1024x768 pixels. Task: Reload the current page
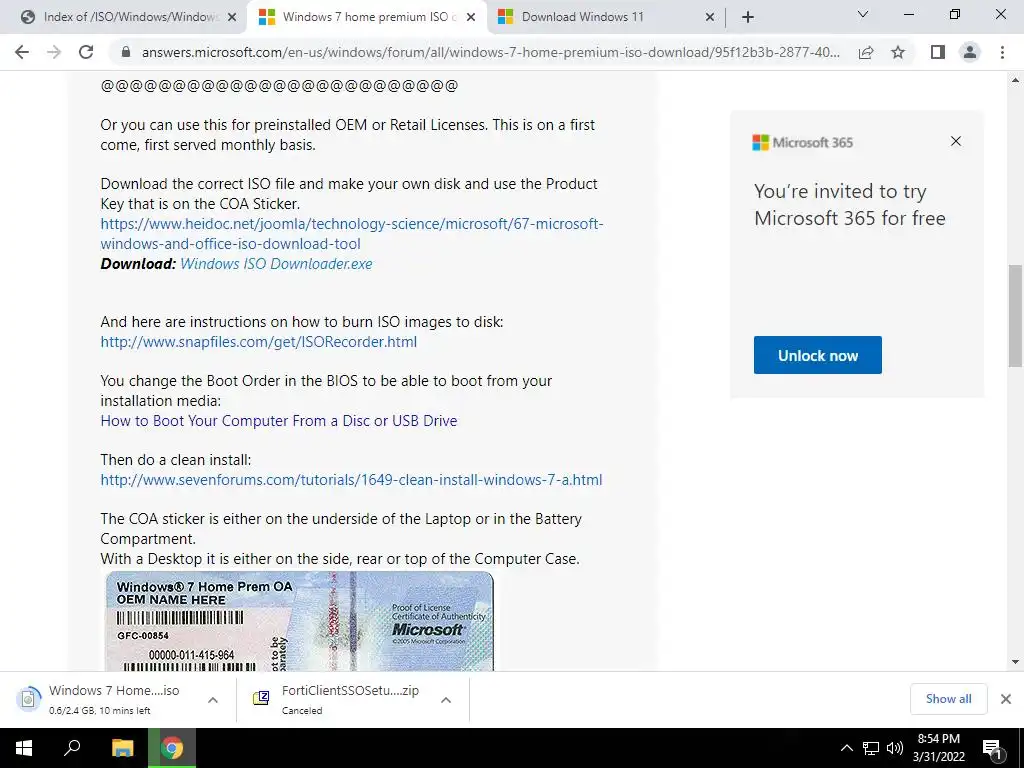click(86, 52)
